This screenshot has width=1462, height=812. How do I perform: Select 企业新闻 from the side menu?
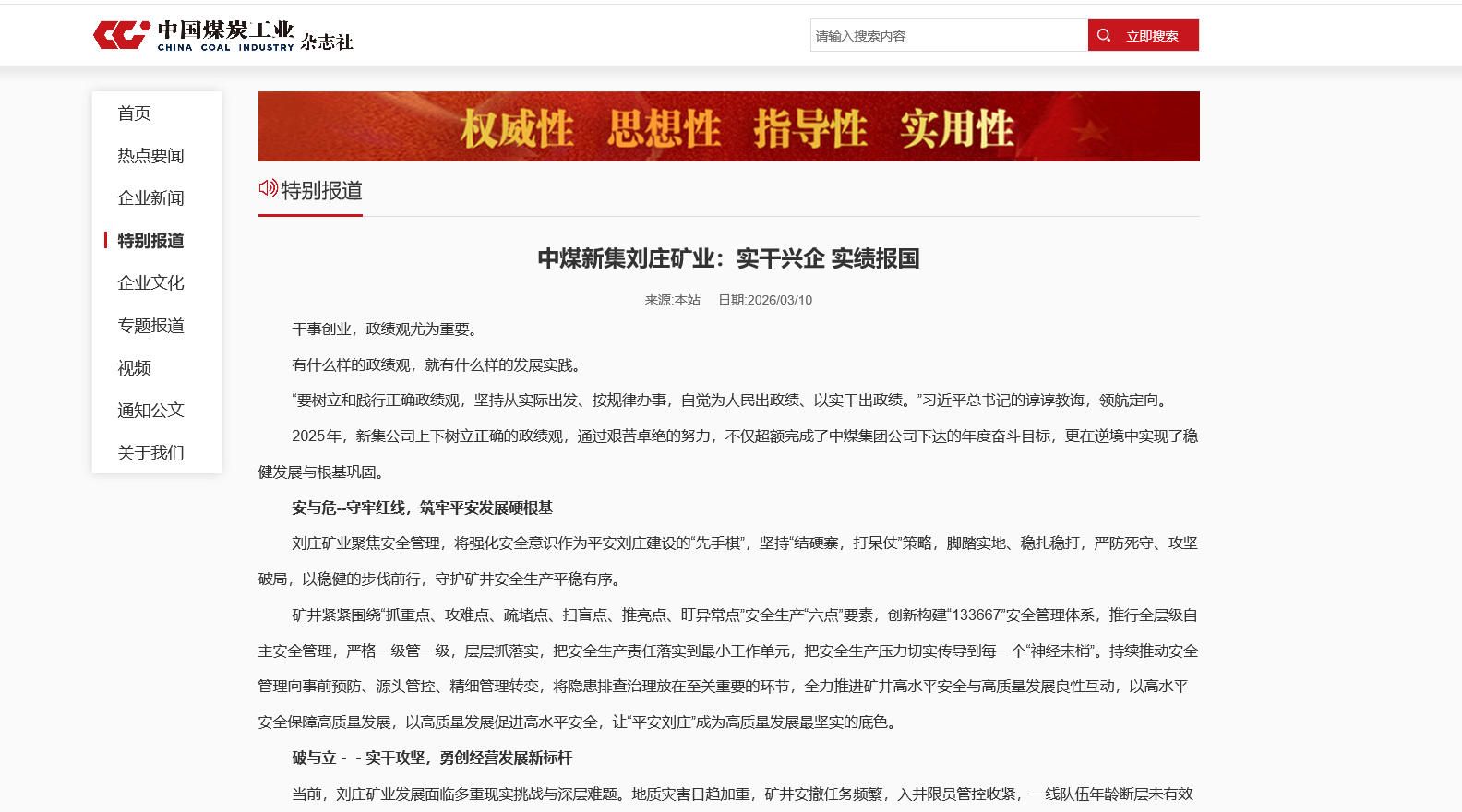pyautogui.click(x=150, y=198)
